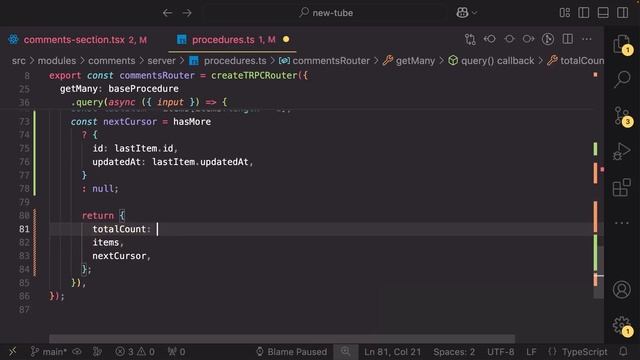Click sticky scroll line getMany: baseProcedure

(119, 89)
